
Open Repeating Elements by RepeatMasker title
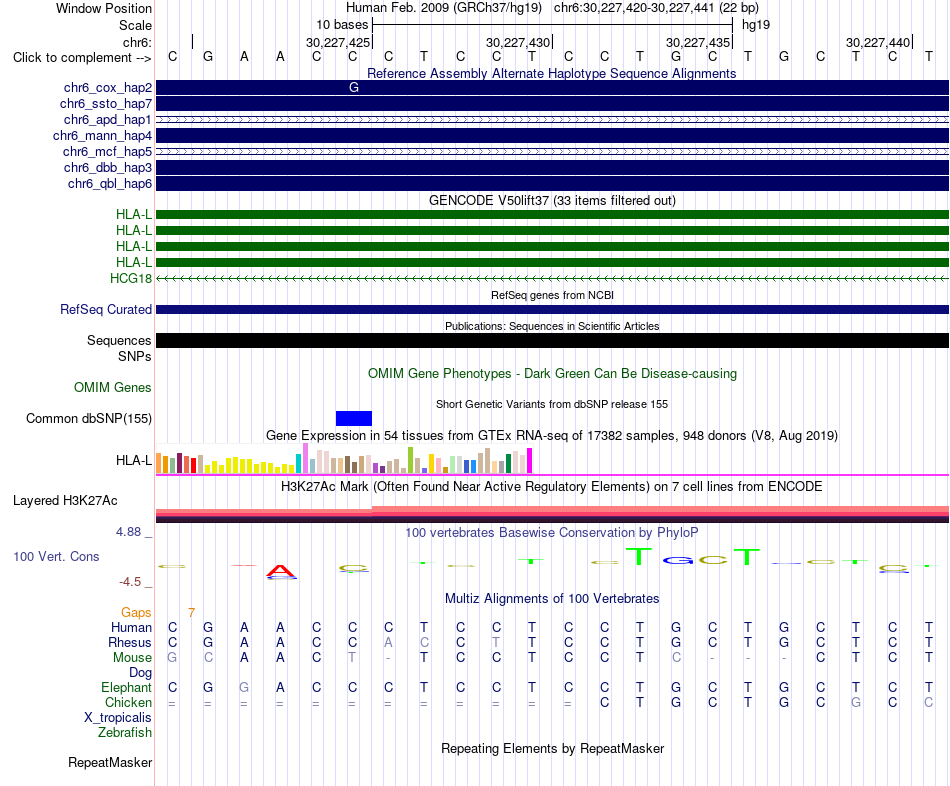click(x=552, y=748)
